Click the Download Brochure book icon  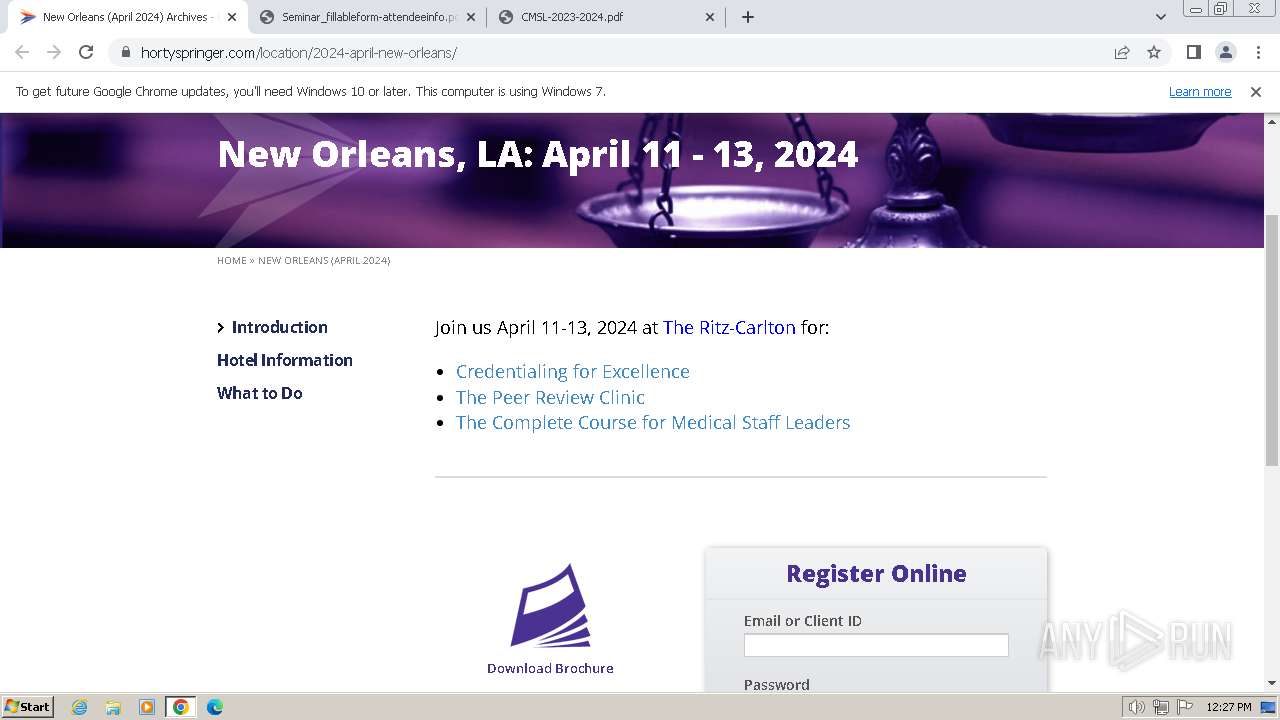(x=550, y=606)
